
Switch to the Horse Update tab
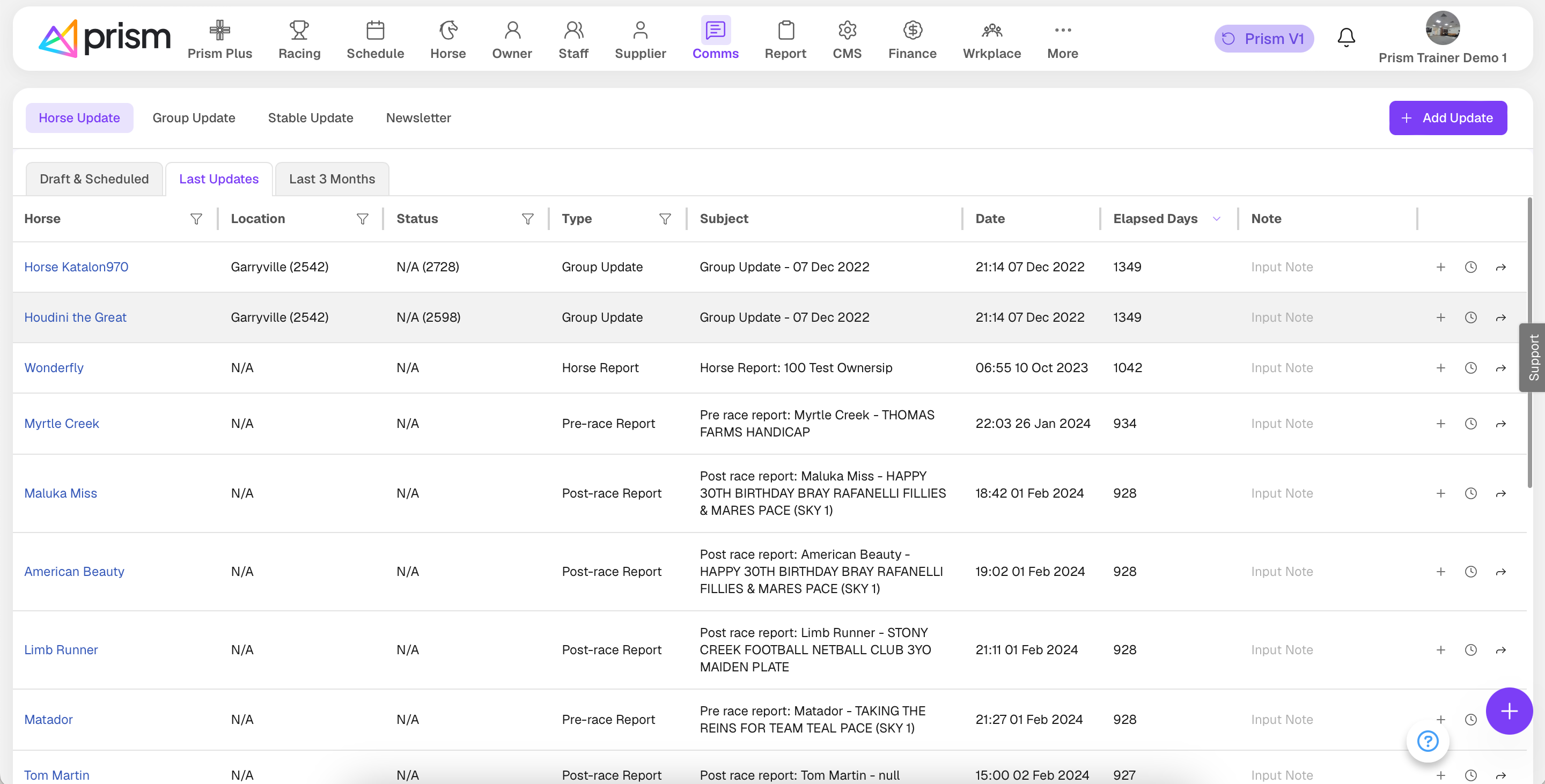pyautogui.click(x=79, y=118)
